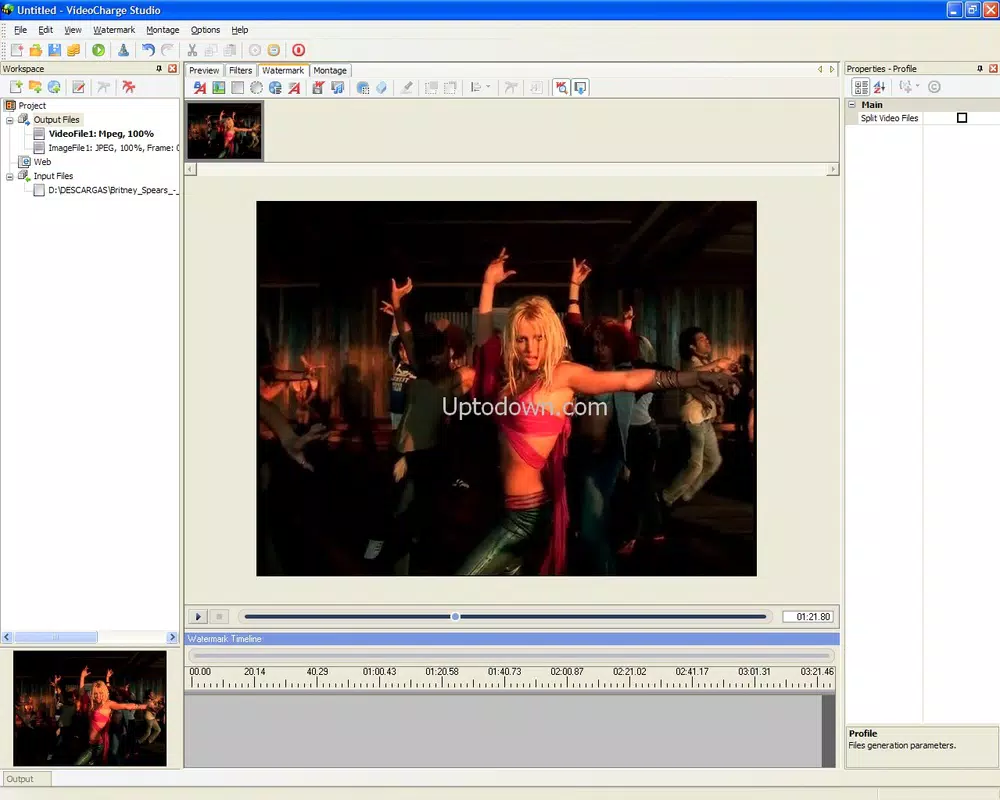Tick the Split Video Files checkbox

pos(962,118)
